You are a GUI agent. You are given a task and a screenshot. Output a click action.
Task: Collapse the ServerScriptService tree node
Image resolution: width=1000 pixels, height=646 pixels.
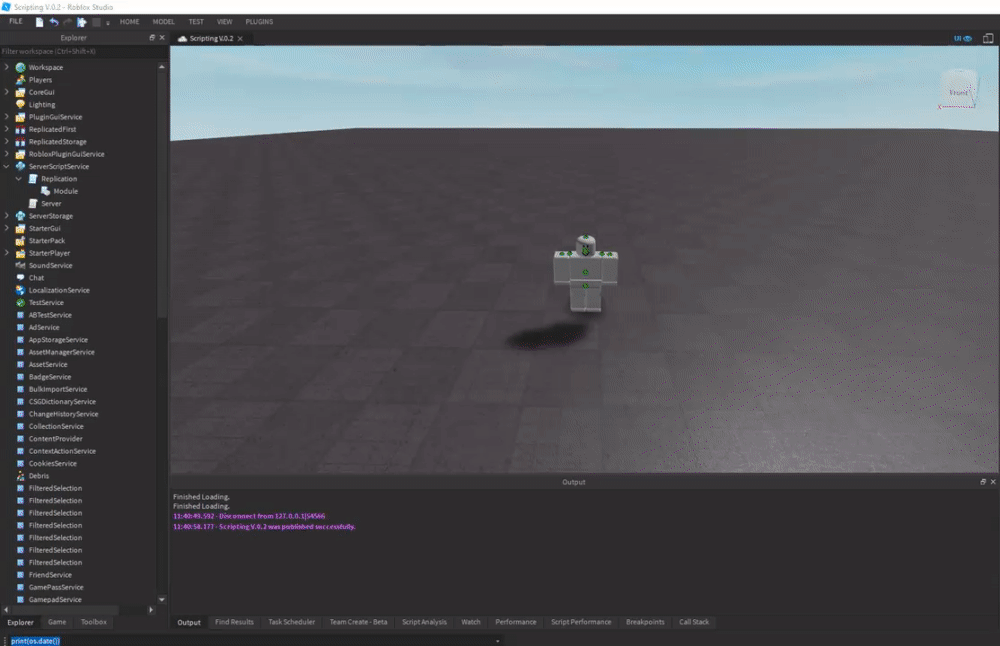click(x=6, y=166)
